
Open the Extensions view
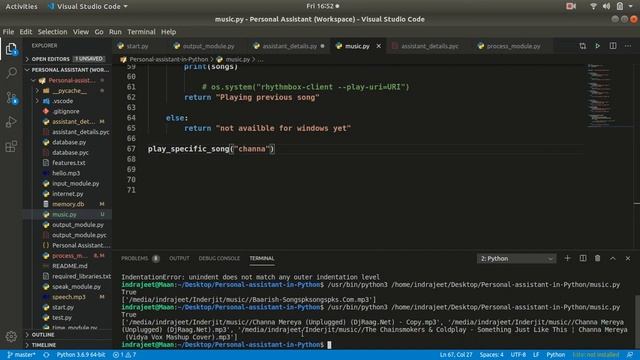click(x=11, y=146)
